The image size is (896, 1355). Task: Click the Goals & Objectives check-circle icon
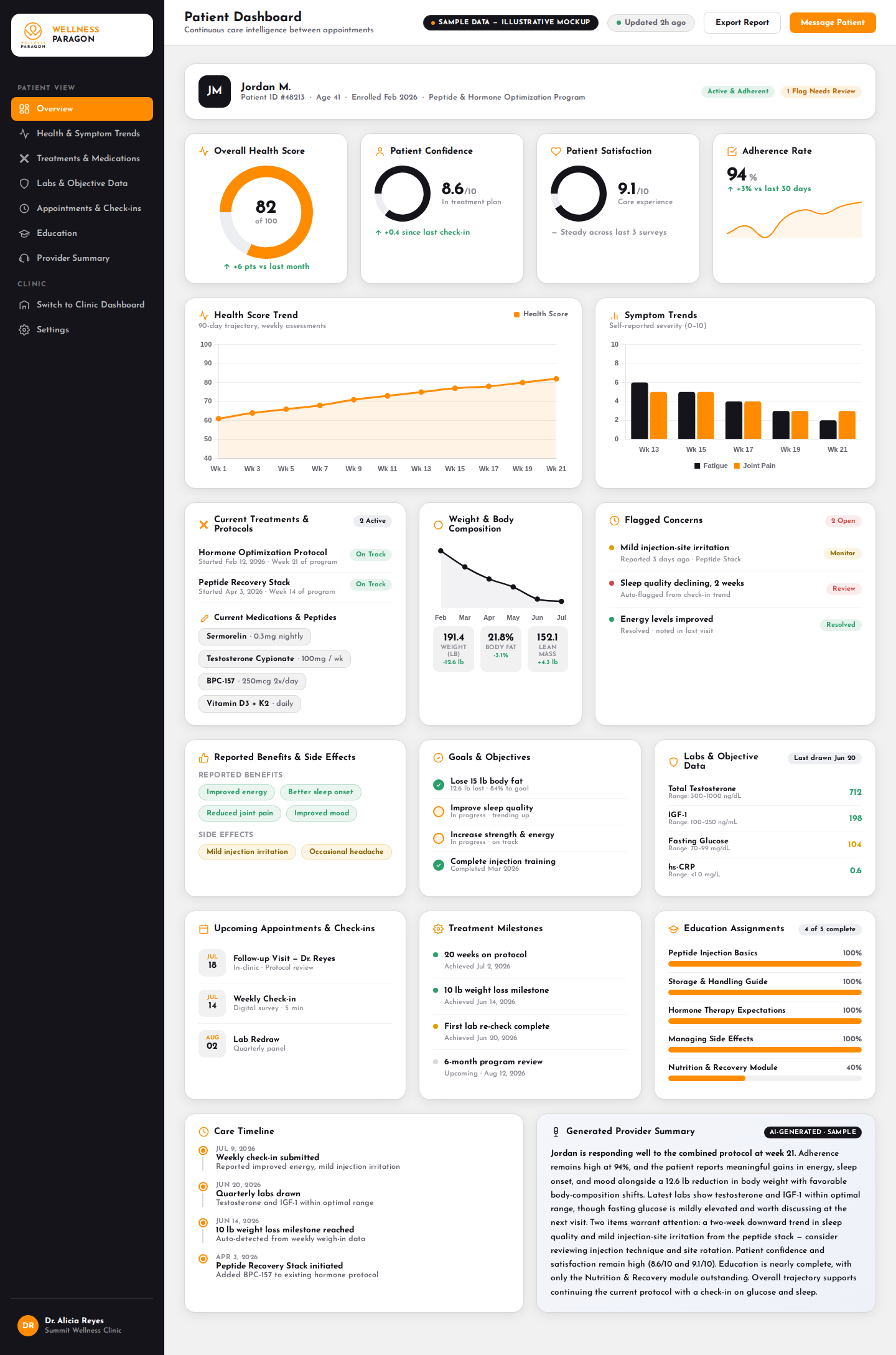pos(438,757)
